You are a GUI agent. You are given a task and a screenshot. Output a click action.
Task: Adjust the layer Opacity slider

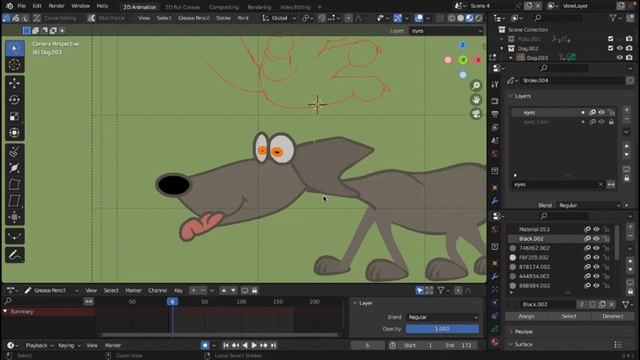tap(442, 329)
